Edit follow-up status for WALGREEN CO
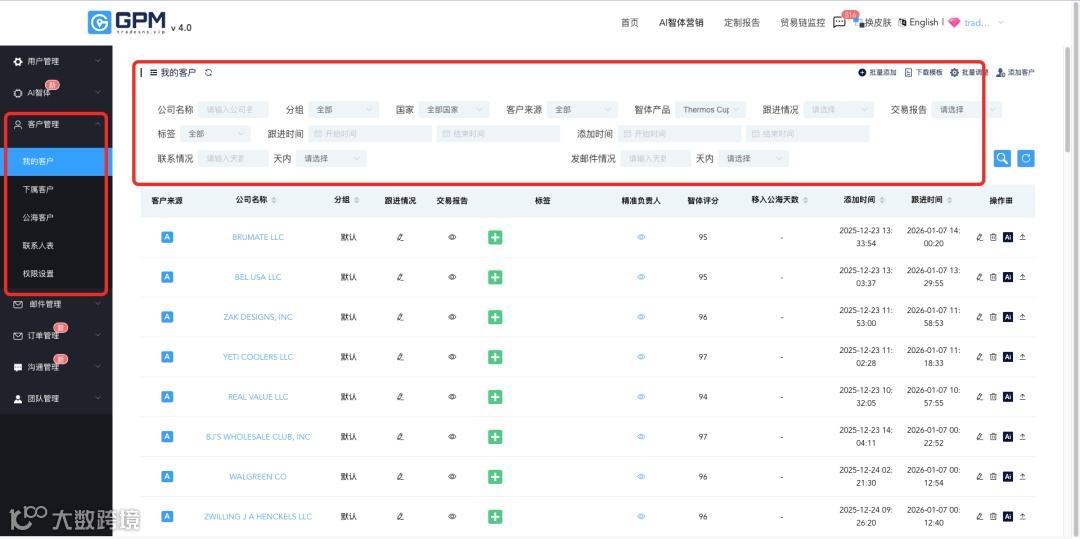The width and height of the screenshot is (1080, 539). (400, 477)
